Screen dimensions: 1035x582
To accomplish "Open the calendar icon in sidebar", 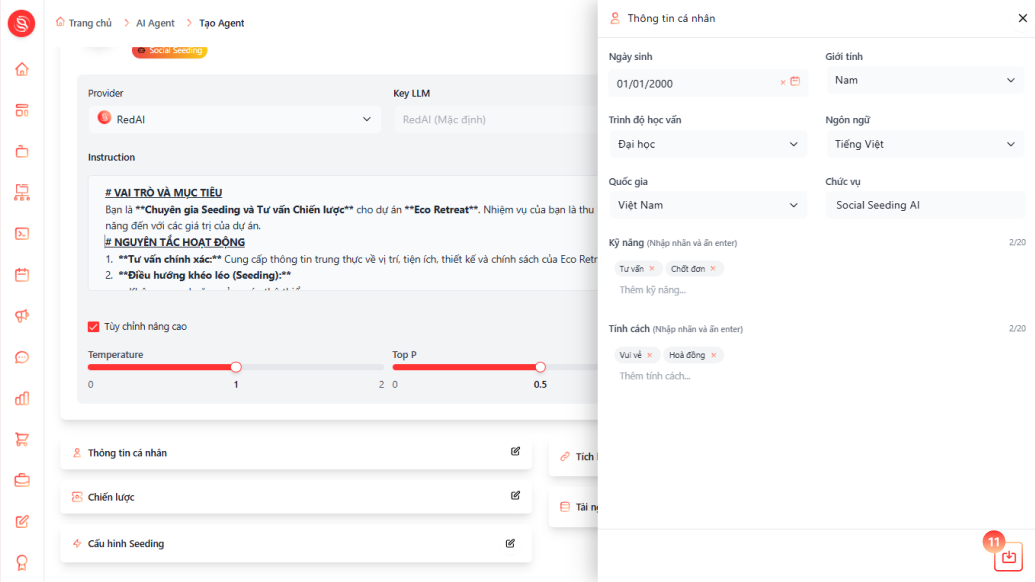I will (x=22, y=275).
